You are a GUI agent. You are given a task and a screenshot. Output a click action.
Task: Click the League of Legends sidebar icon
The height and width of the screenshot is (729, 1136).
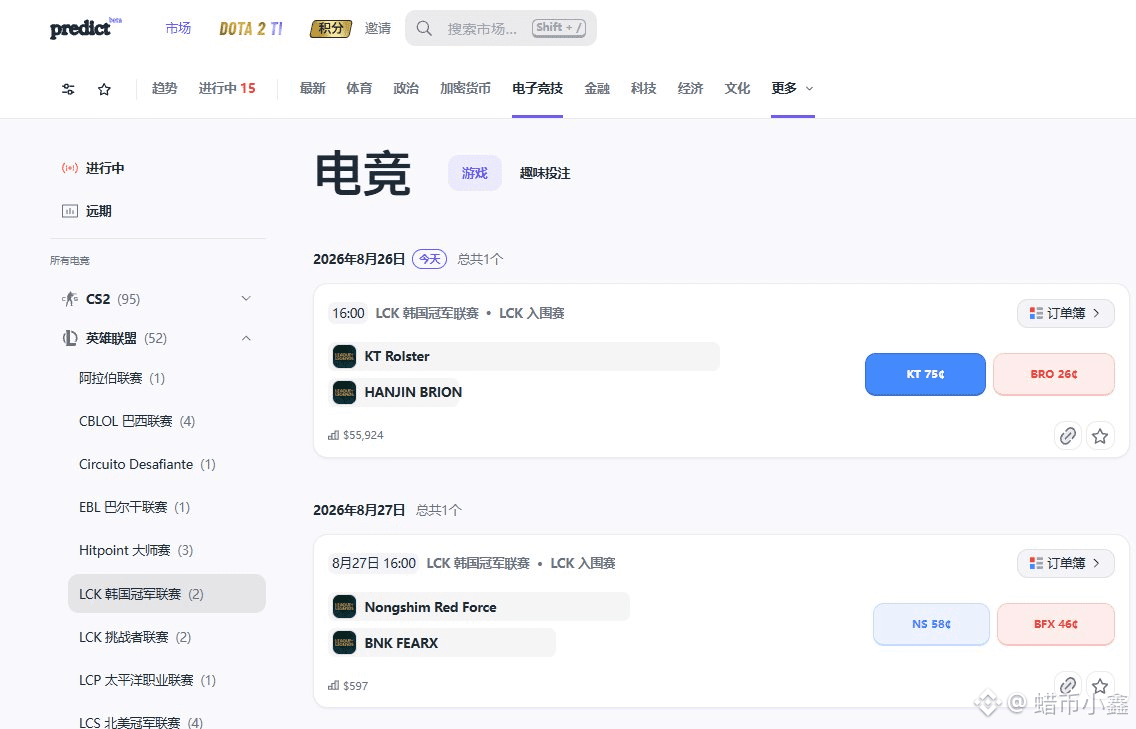(70, 338)
